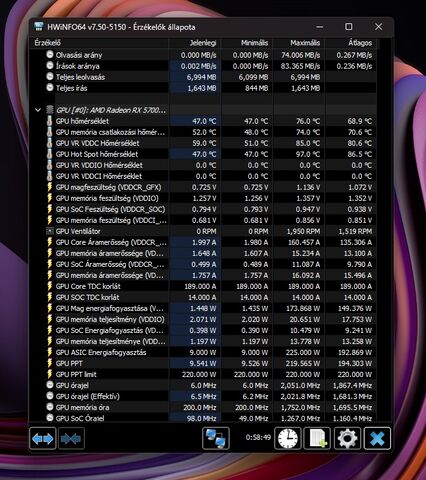Select the GPU hőmérséklet row label

click(82, 121)
